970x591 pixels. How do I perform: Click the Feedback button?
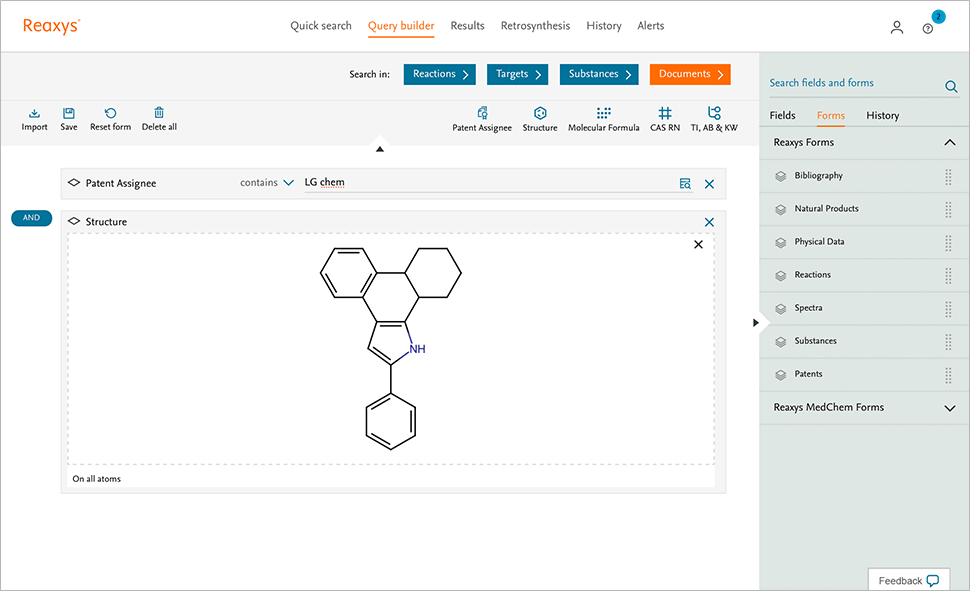click(x=908, y=580)
